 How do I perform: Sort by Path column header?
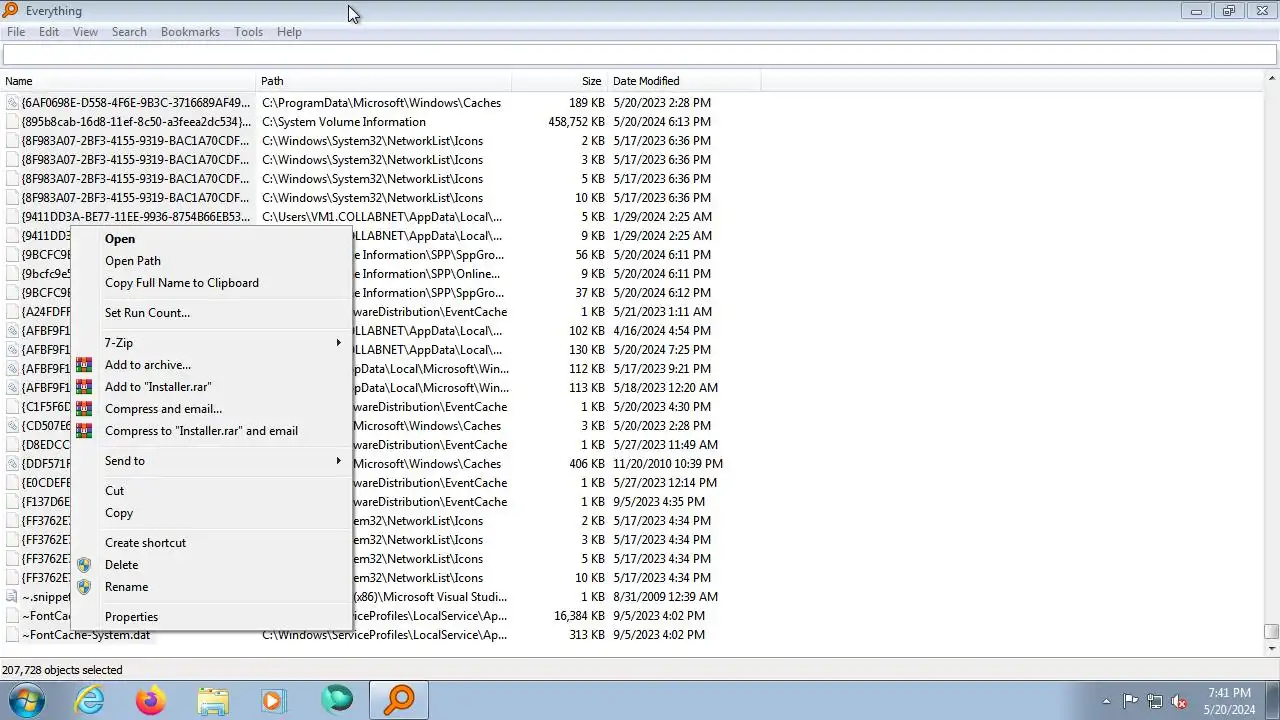(384, 81)
